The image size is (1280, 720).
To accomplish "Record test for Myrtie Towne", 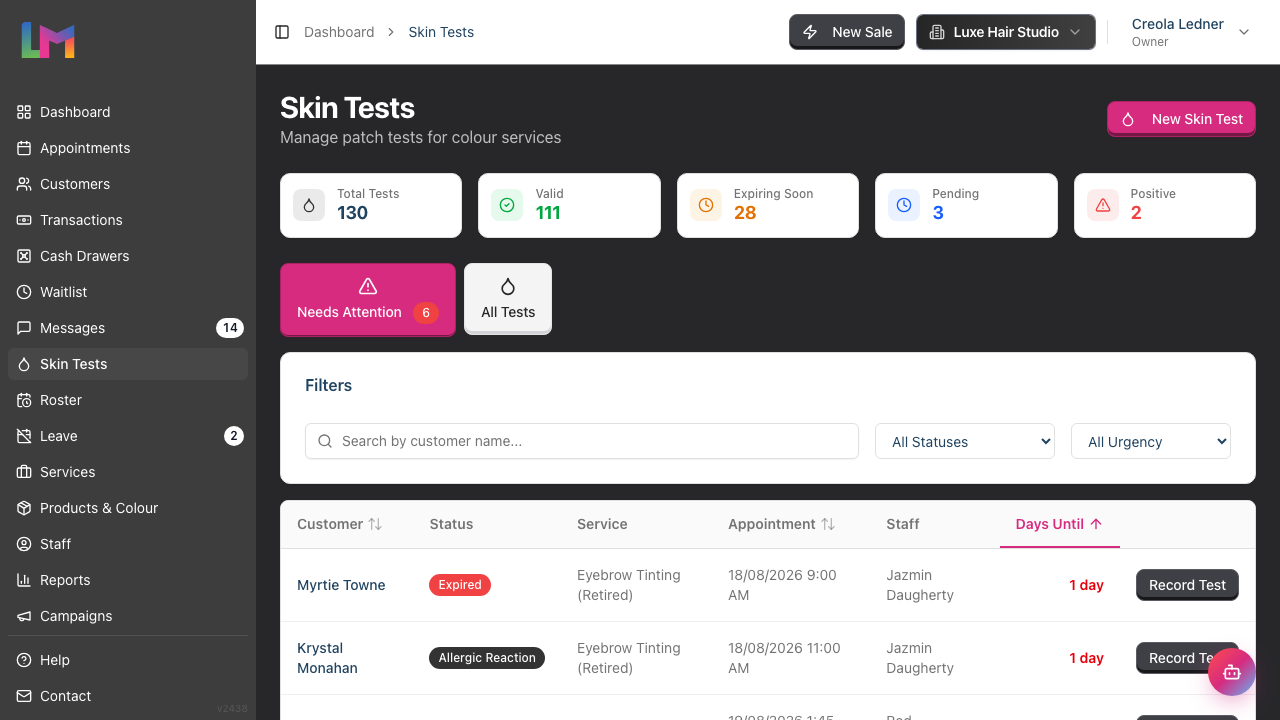I will (x=1187, y=585).
